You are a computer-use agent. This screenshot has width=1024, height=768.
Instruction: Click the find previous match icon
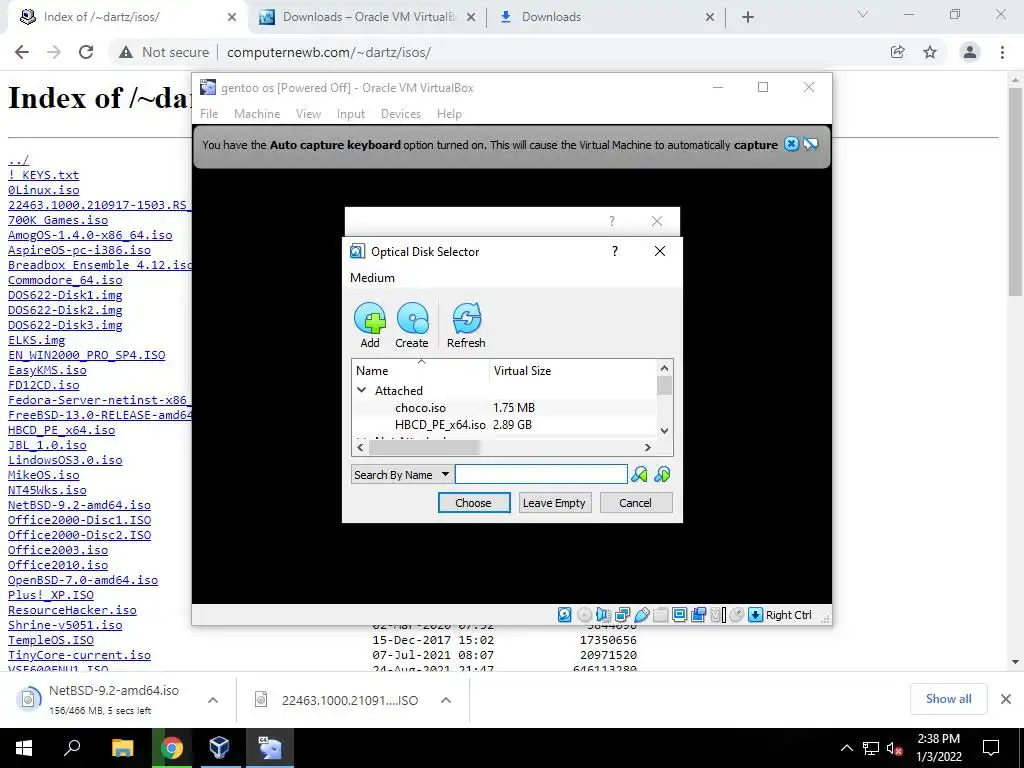click(639, 474)
